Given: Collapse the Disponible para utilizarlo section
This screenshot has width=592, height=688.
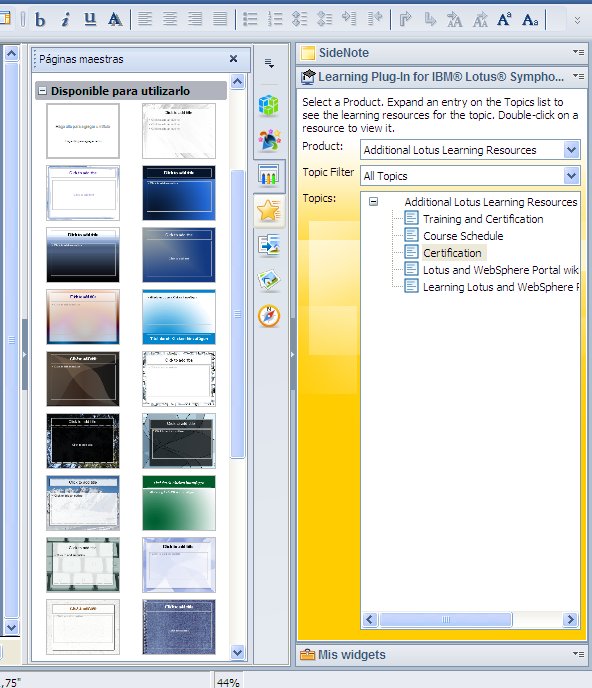Looking at the screenshot, I should point(43,91).
